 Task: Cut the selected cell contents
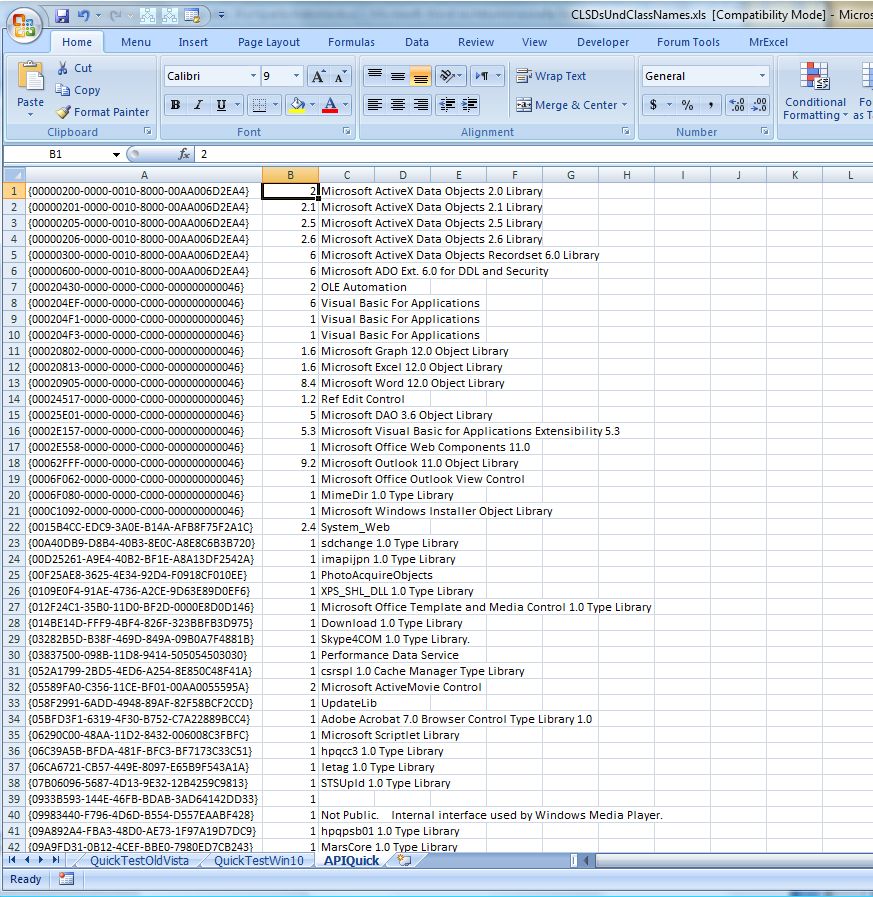74,68
